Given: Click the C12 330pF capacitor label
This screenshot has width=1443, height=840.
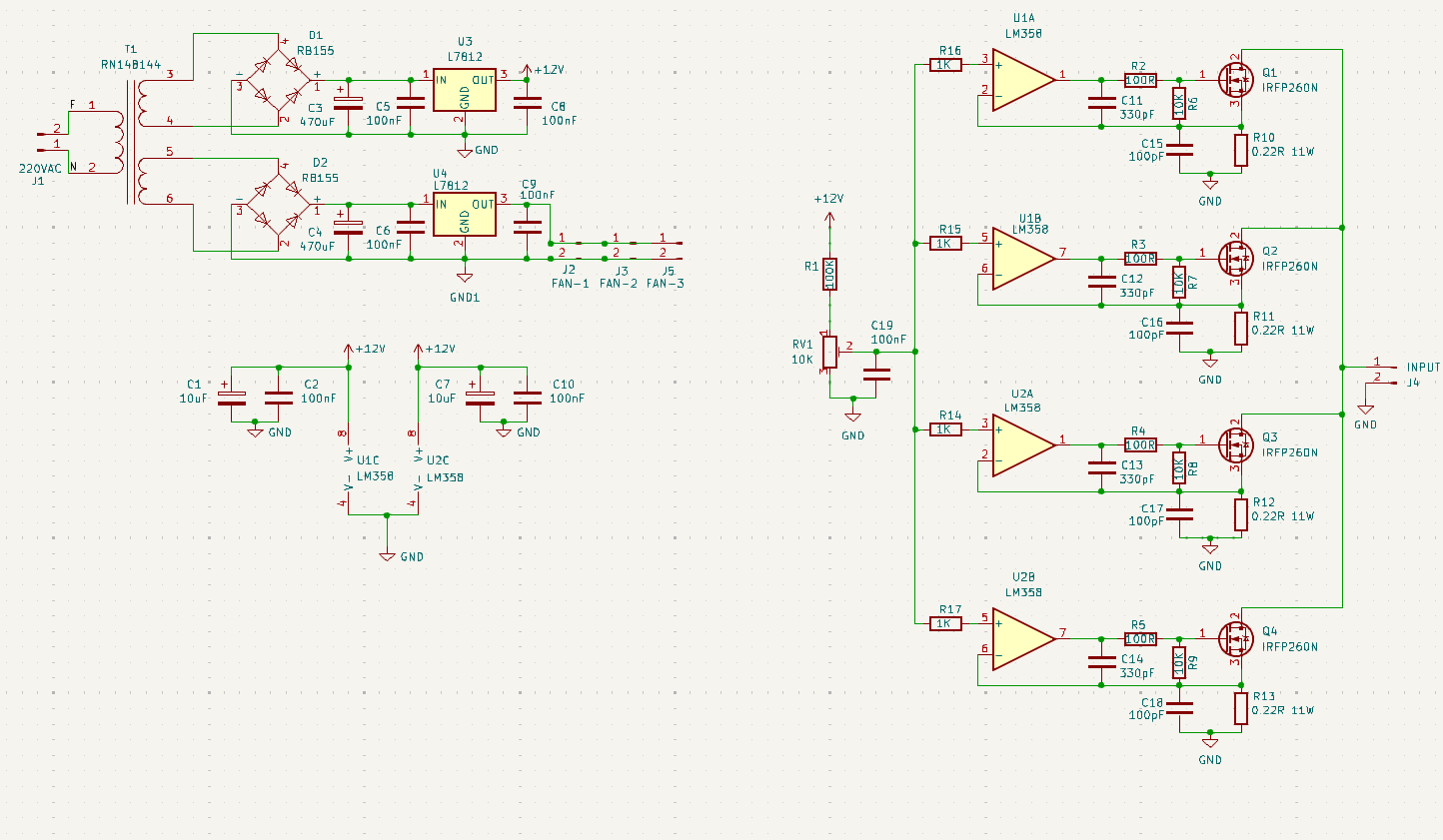Looking at the screenshot, I should click(1137, 286).
